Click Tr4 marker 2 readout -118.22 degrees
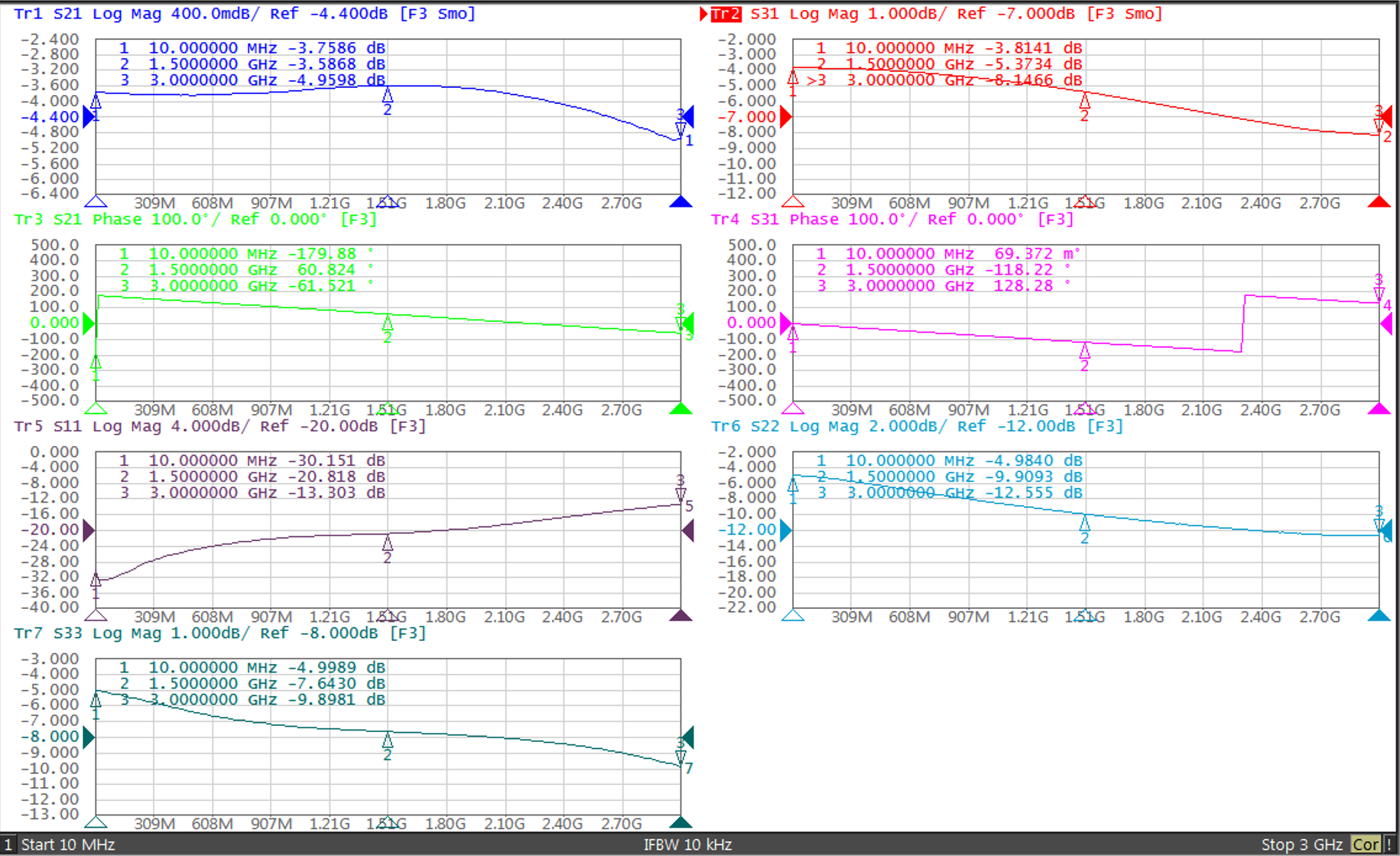The image size is (1400, 856). (x=944, y=270)
